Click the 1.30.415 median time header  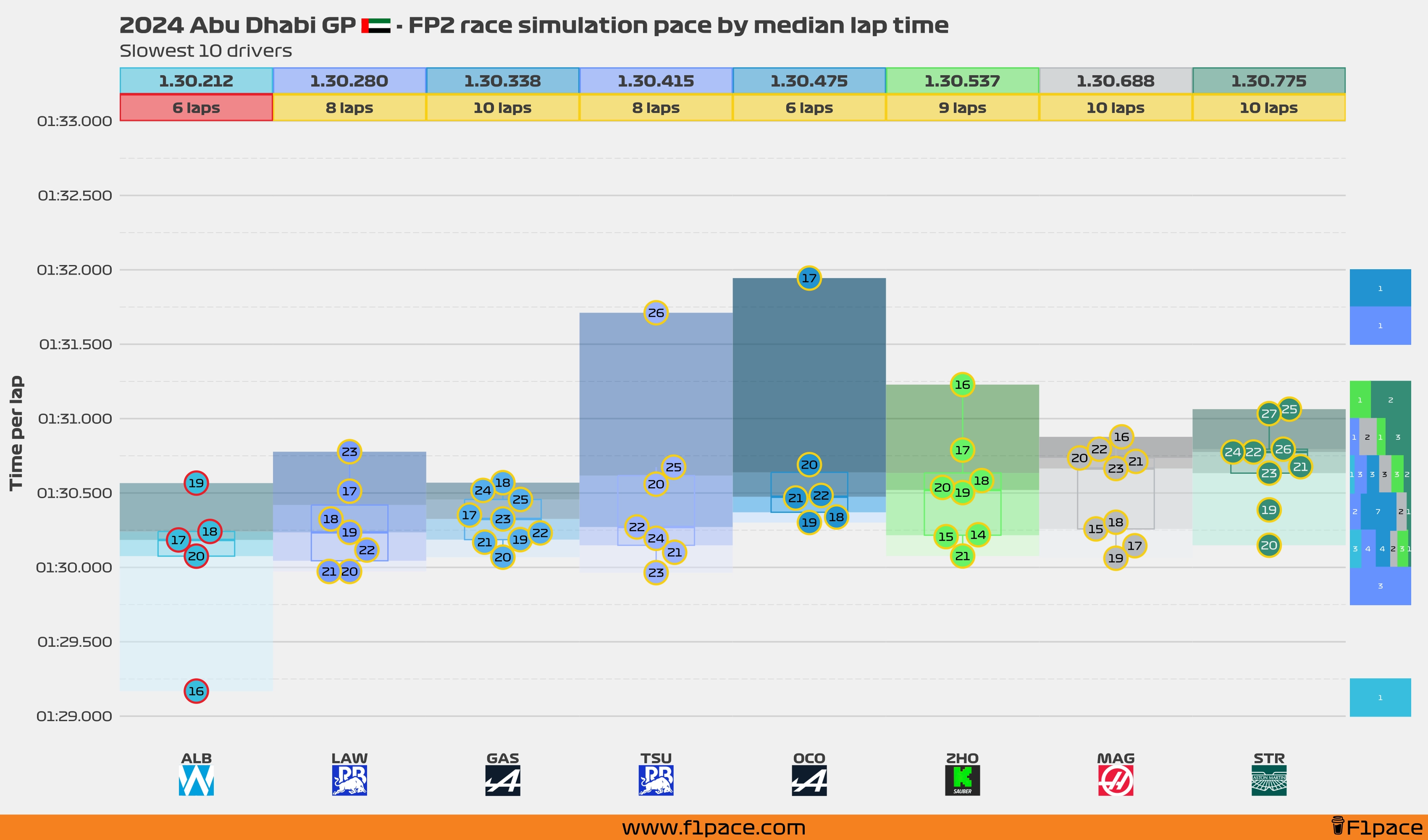(656, 81)
